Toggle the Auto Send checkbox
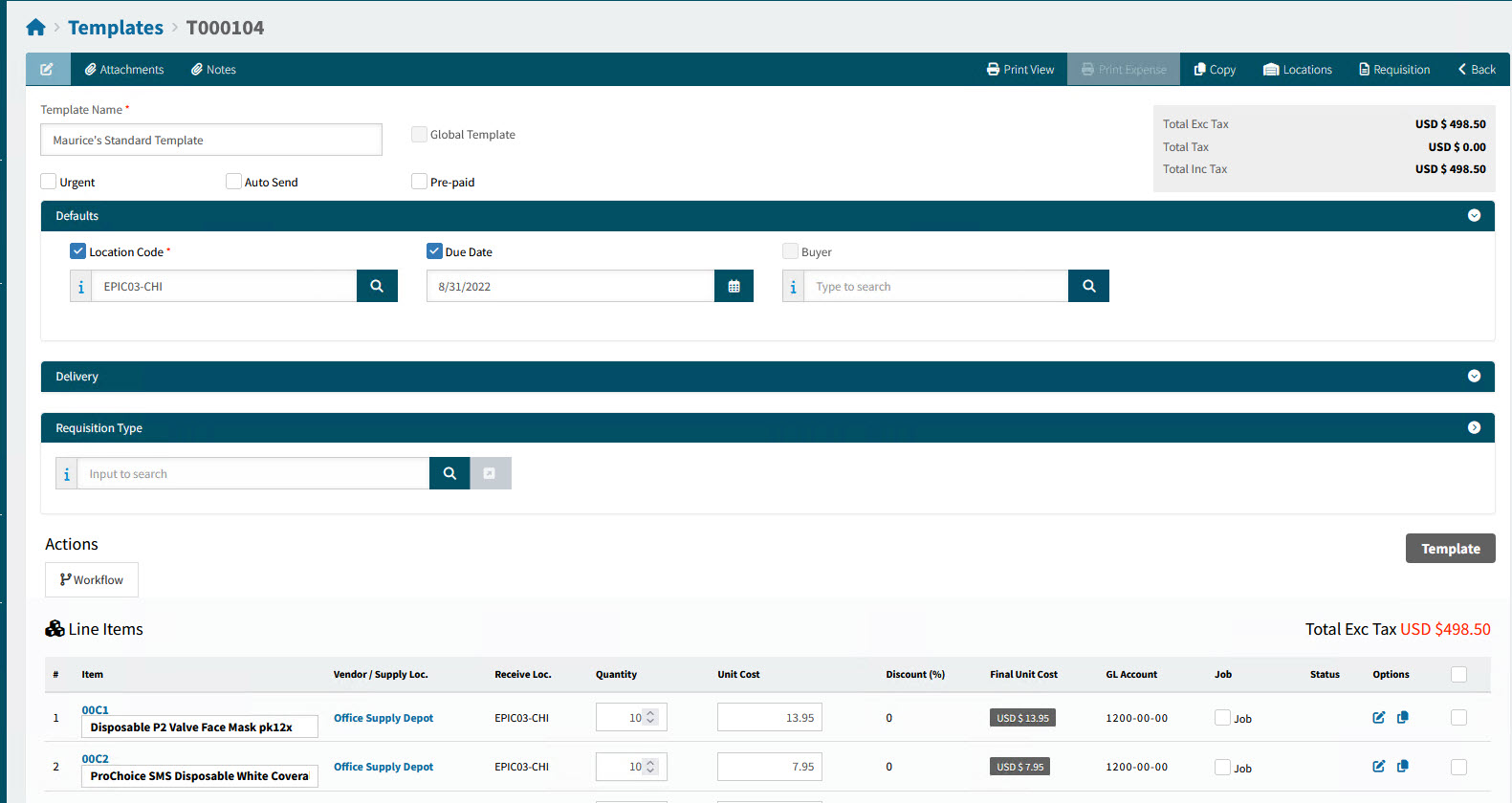The image size is (1512, 803). pyautogui.click(x=233, y=182)
